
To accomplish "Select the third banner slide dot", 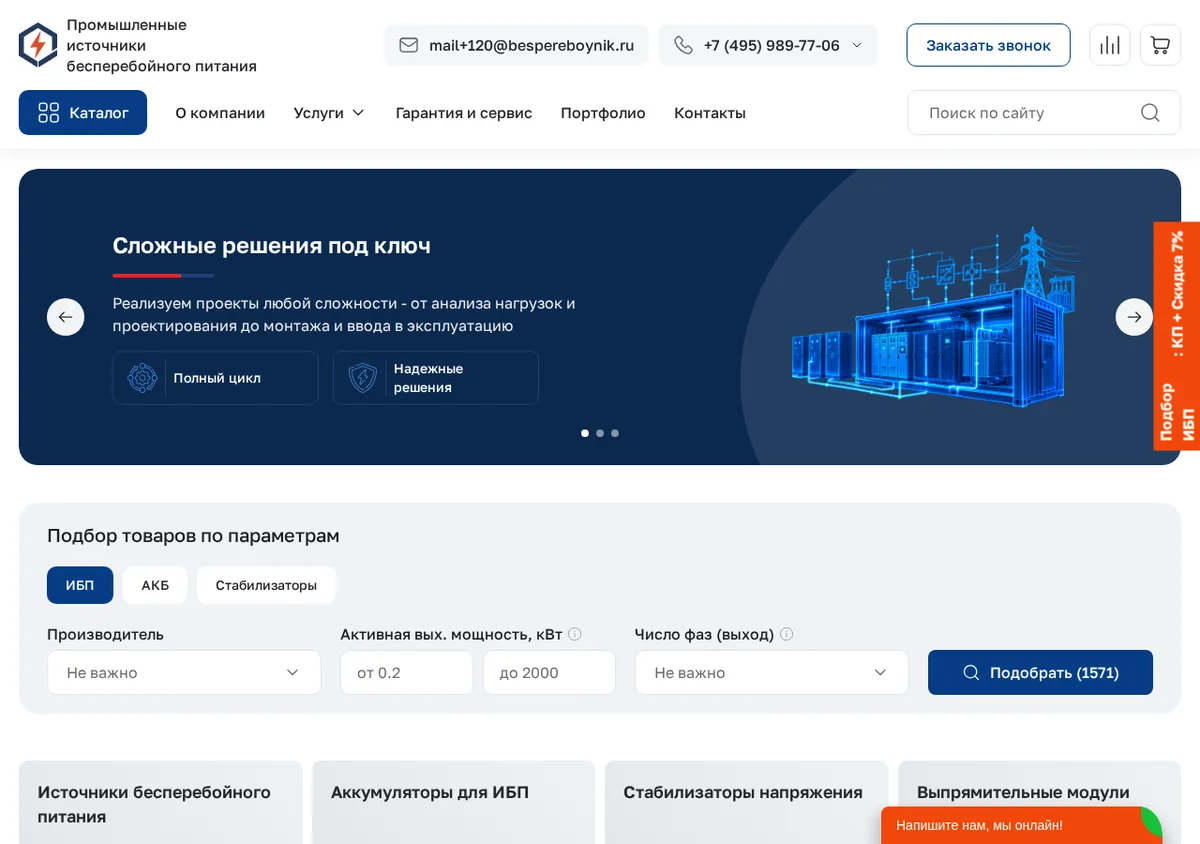I will coord(615,433).
